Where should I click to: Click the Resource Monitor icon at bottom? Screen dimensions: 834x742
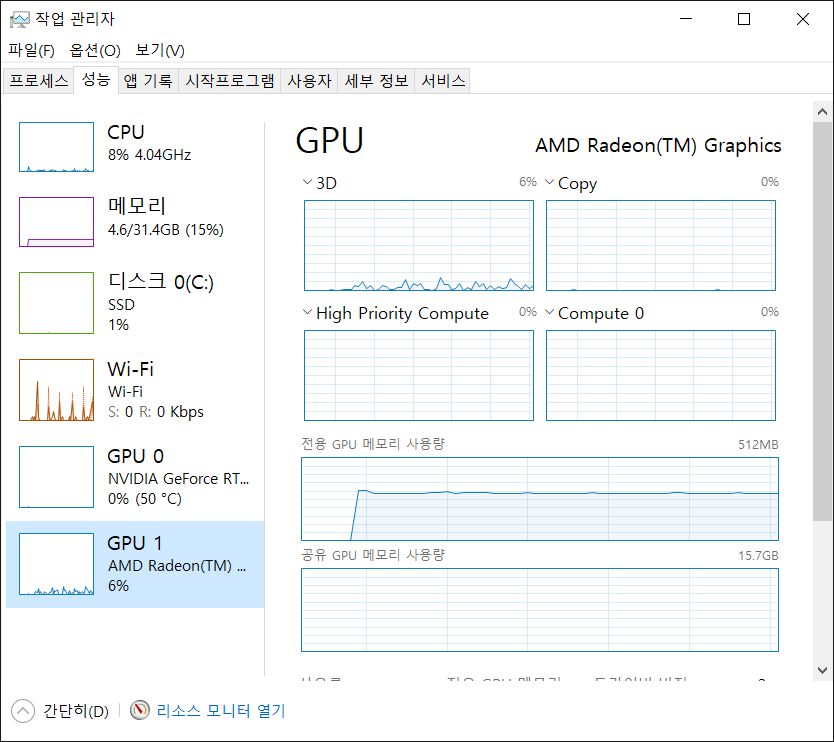pyautogui.click(x=140, y=711)
